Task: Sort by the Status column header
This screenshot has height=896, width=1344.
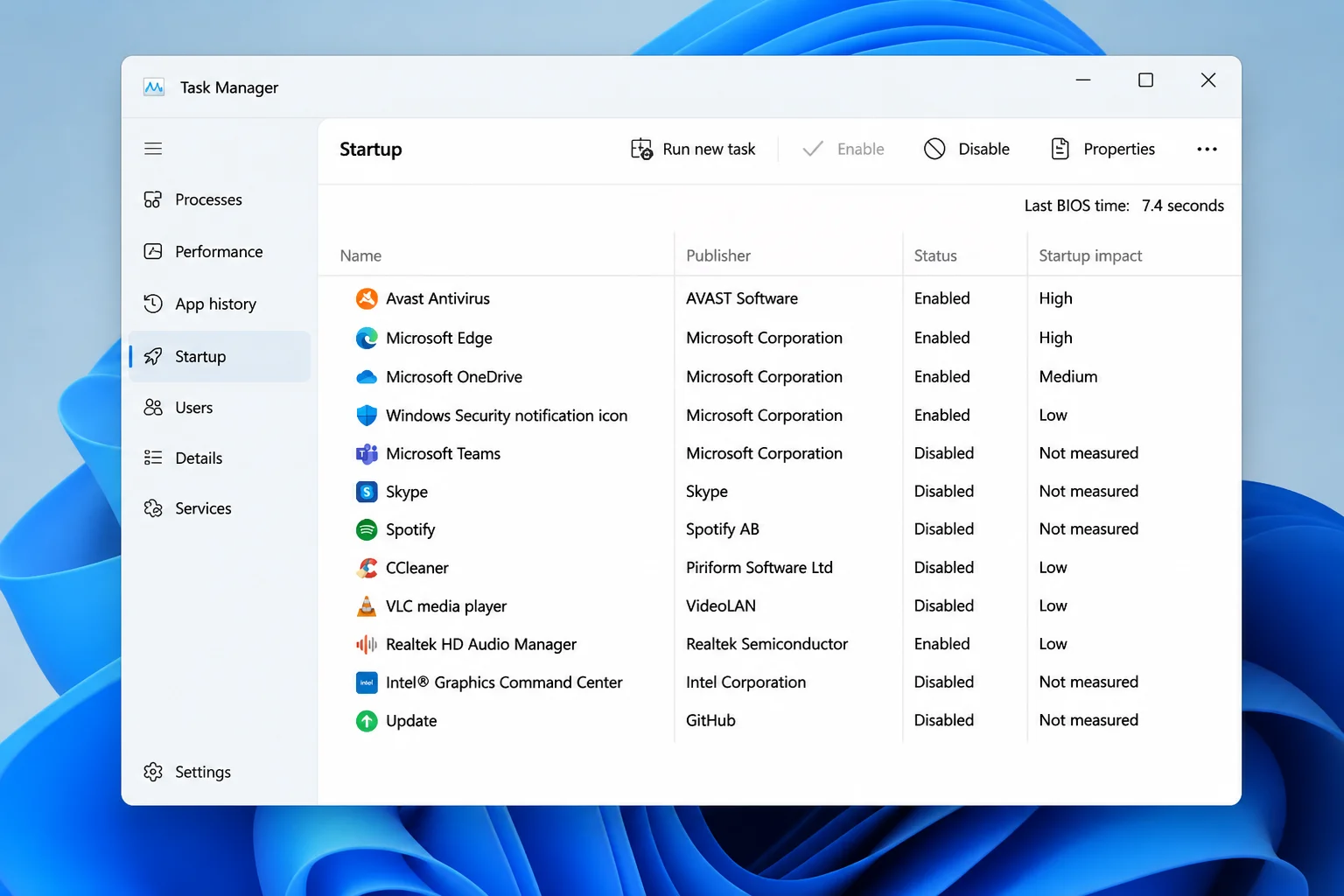Action: [935, 255]
